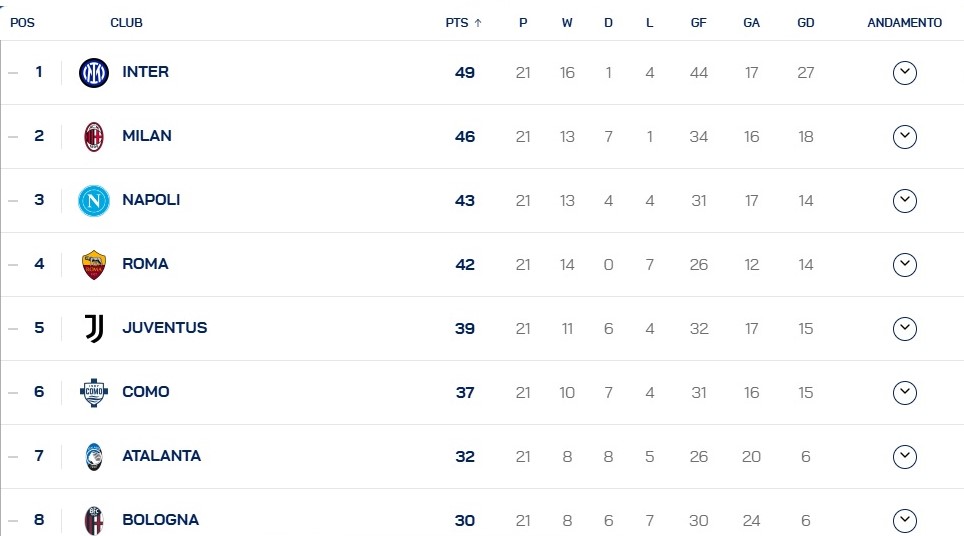Image resolution: width=964 pixels, height=536 pixels.
Task: Click the ANDAMENTO column header
Action: point(904,23)
